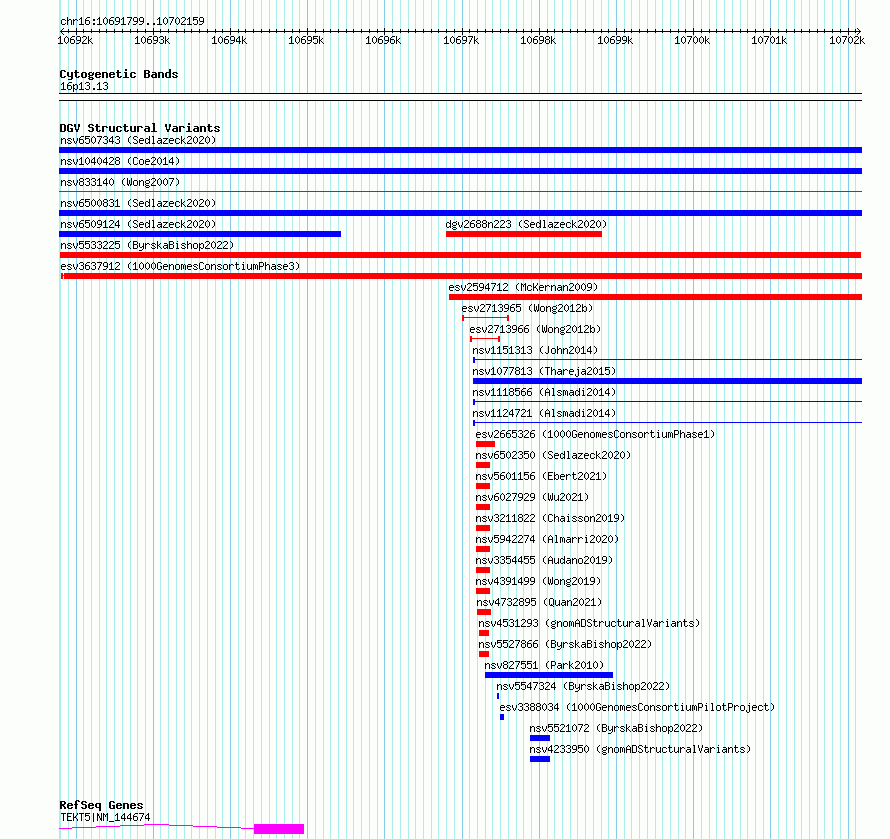
Task: Select nsv6027929 (Wu2021) label
Action: point(532,497)
